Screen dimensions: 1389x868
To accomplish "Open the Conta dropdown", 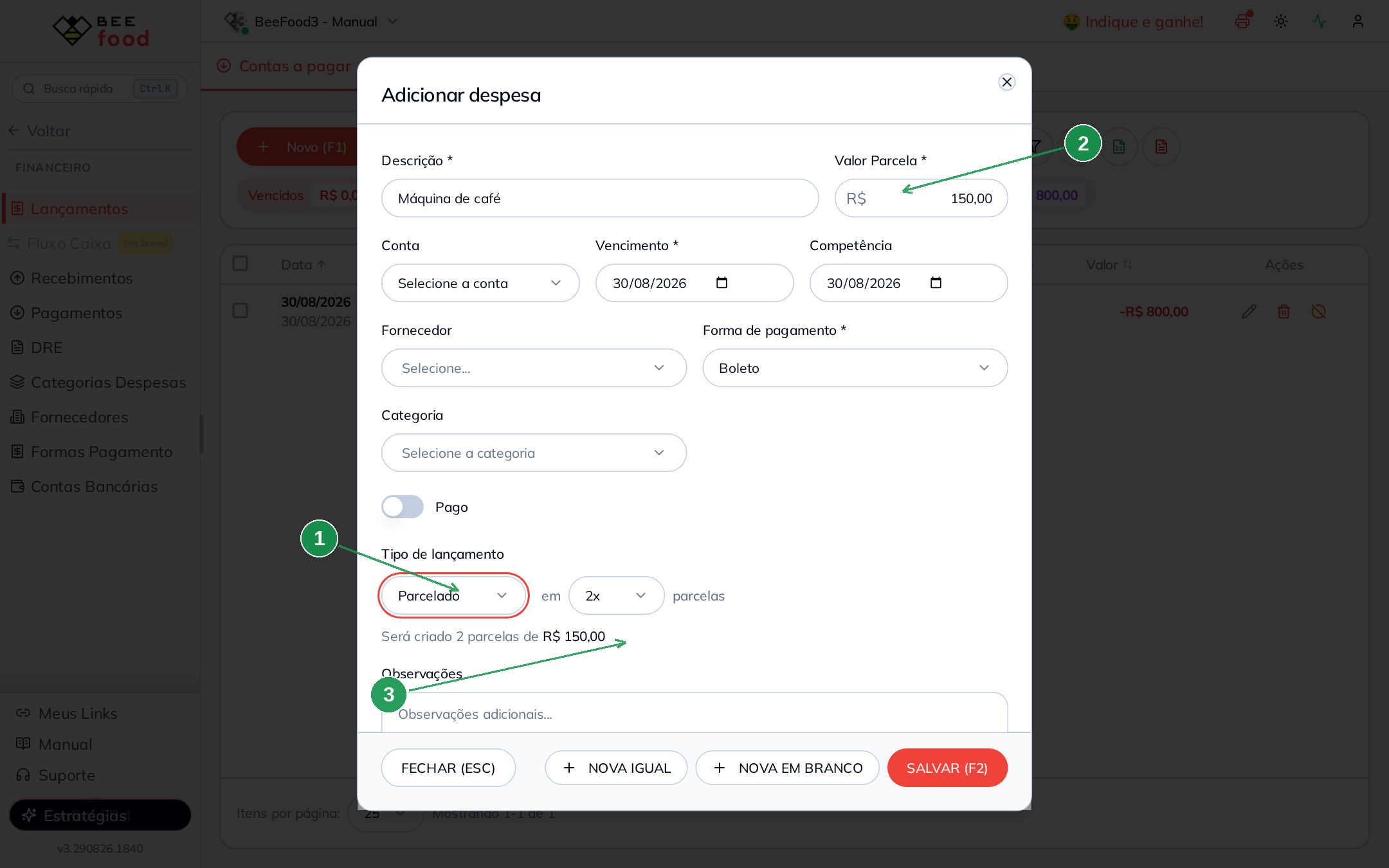I will pos(480,283).
